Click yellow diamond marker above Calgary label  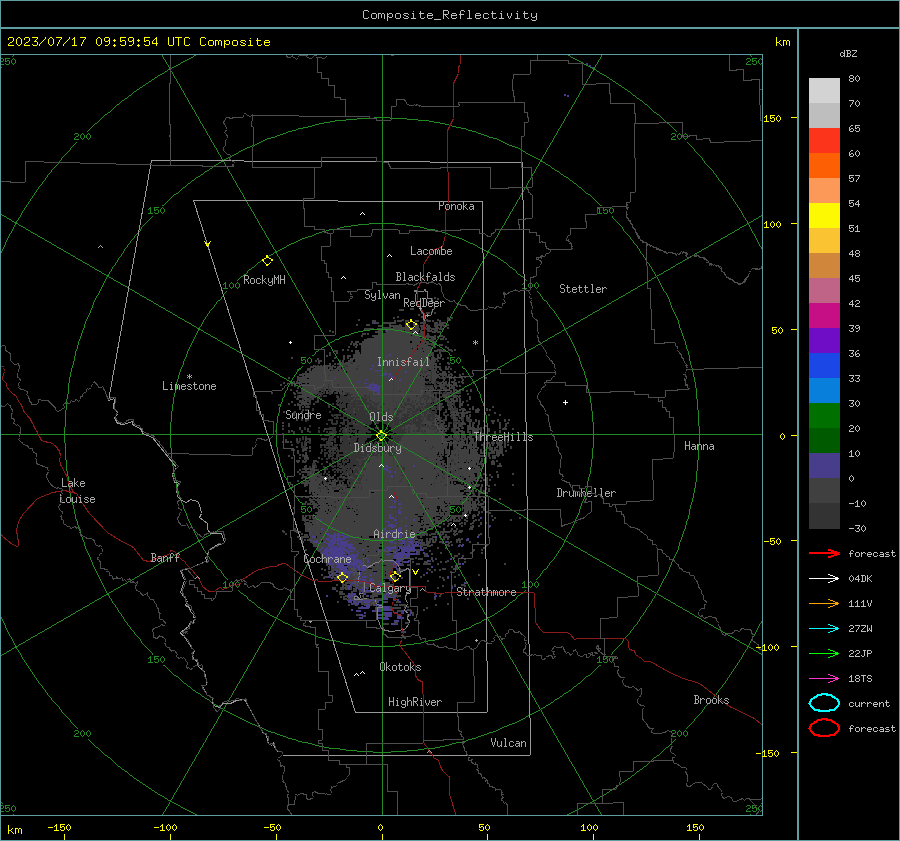click(x=395, y=576)
